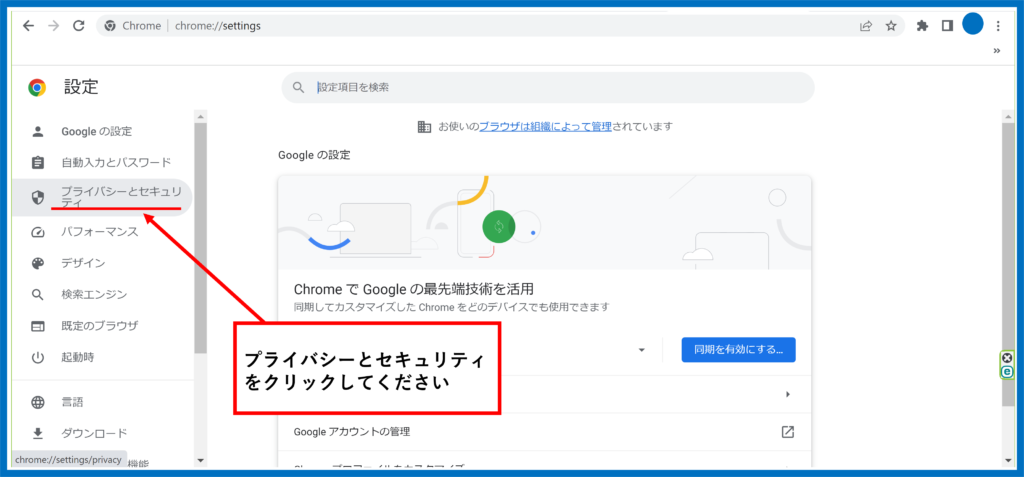Click sidebar scrollbar down arrow
This screenshot has width=1024, height=477.
(x=200, y=461)
